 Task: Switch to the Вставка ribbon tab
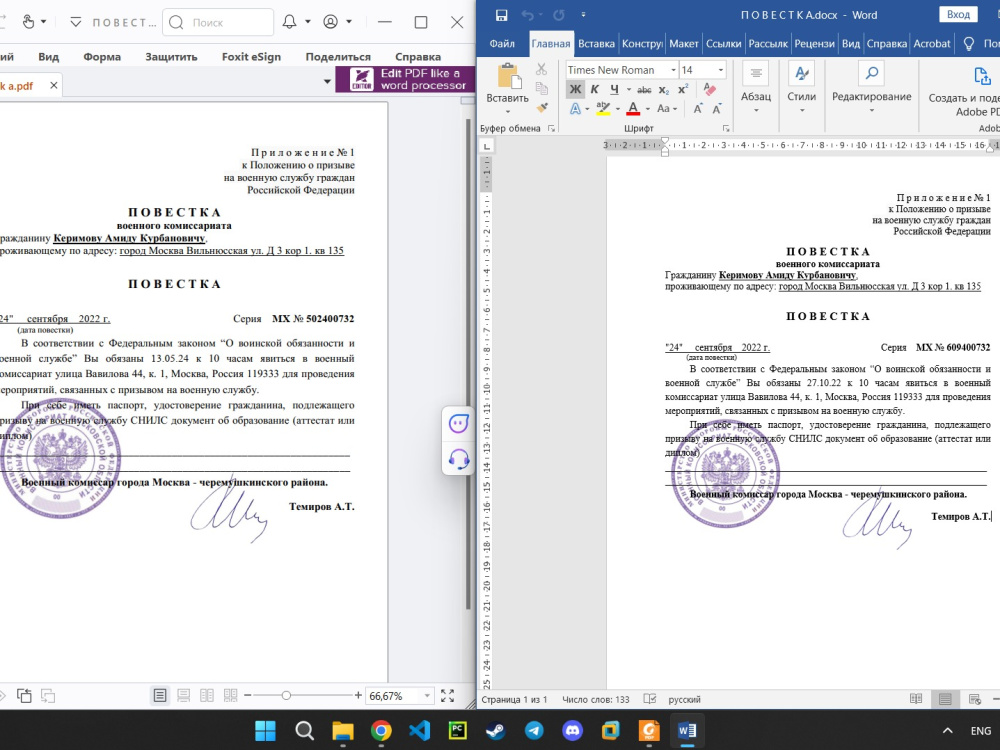pyautogui.click(x=596, y=44)
